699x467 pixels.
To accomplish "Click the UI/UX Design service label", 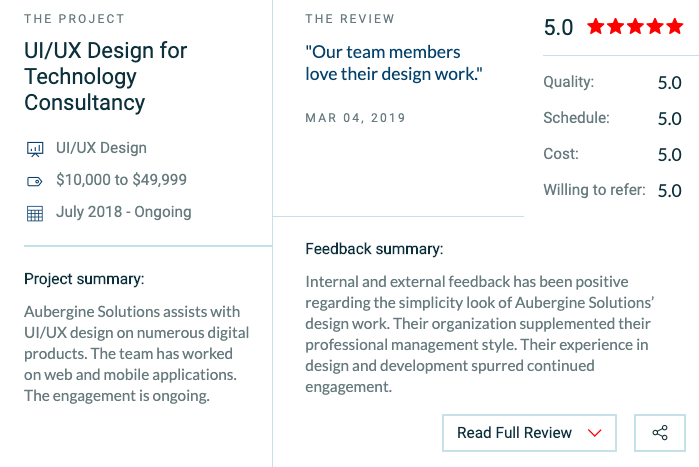I will pyautogui.click(x=101, y=148).
